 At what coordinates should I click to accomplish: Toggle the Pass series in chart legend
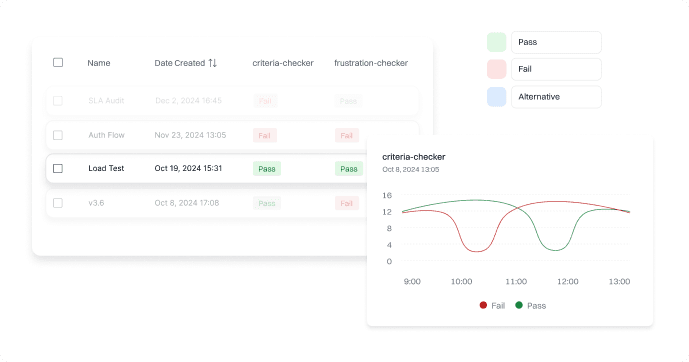[530, 305]
